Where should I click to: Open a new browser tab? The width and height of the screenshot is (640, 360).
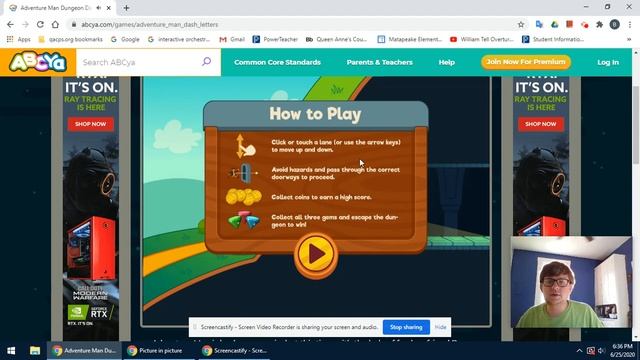(x=127, y=8)
